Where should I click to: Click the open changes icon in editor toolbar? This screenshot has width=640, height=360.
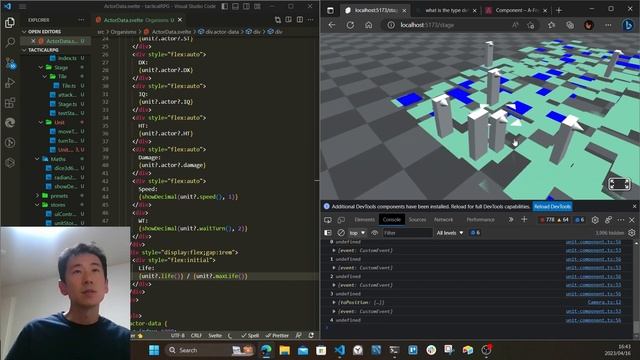point(278,20)
